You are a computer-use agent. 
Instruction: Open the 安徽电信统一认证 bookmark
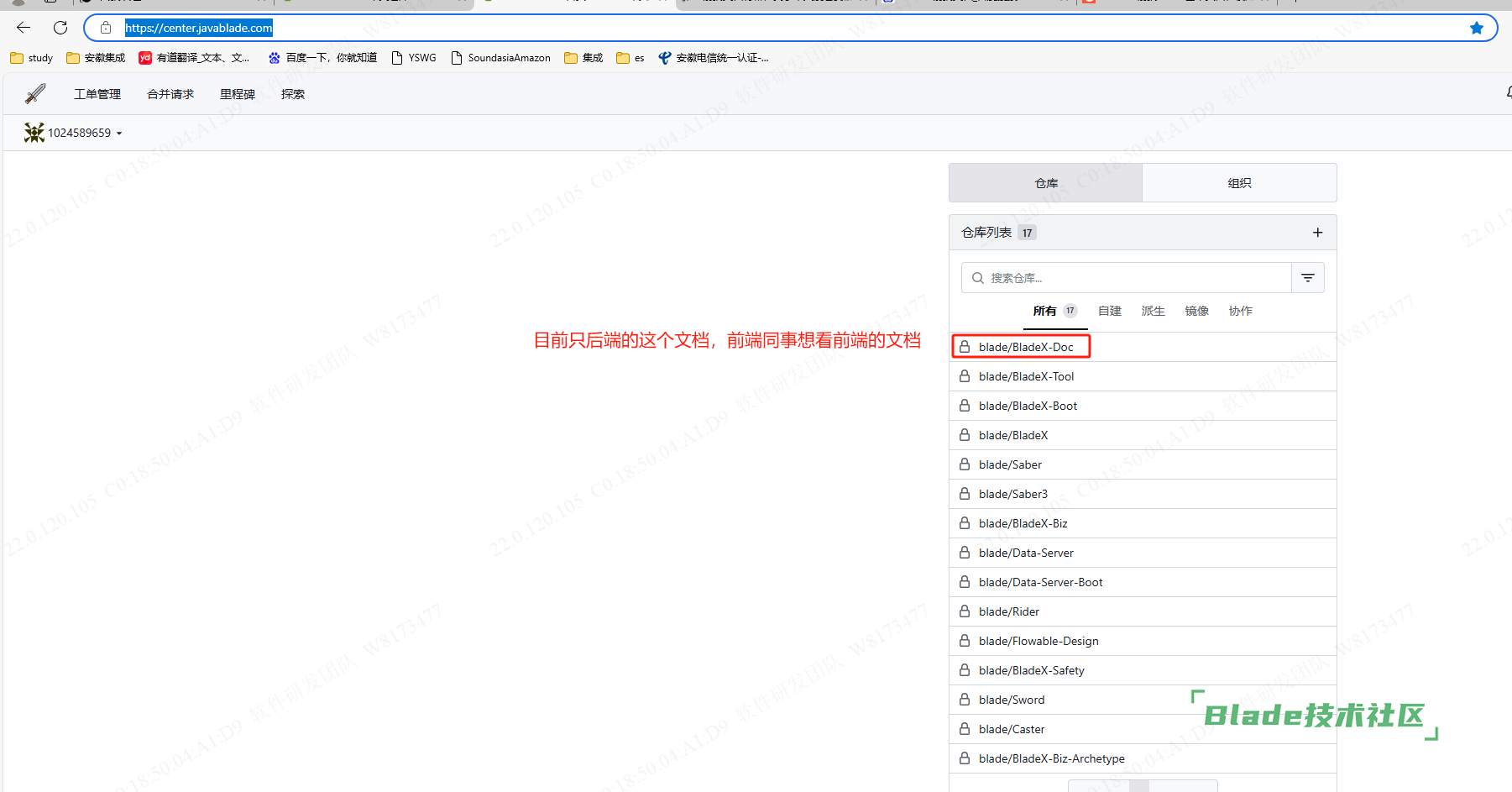714,58
